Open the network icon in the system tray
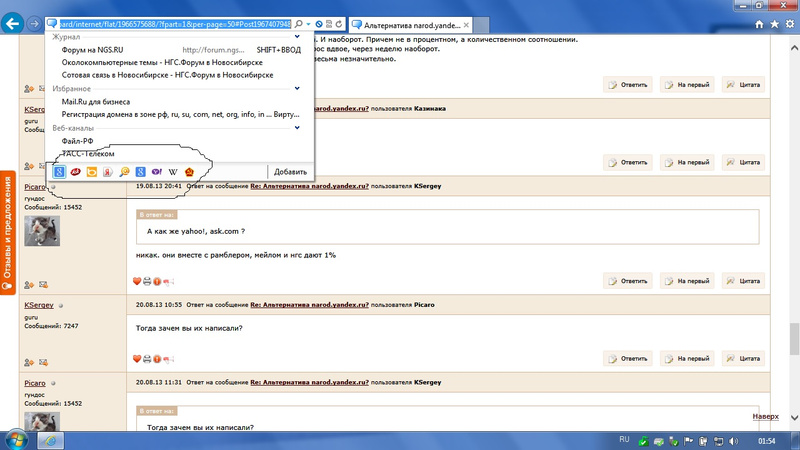 point(718,441)
